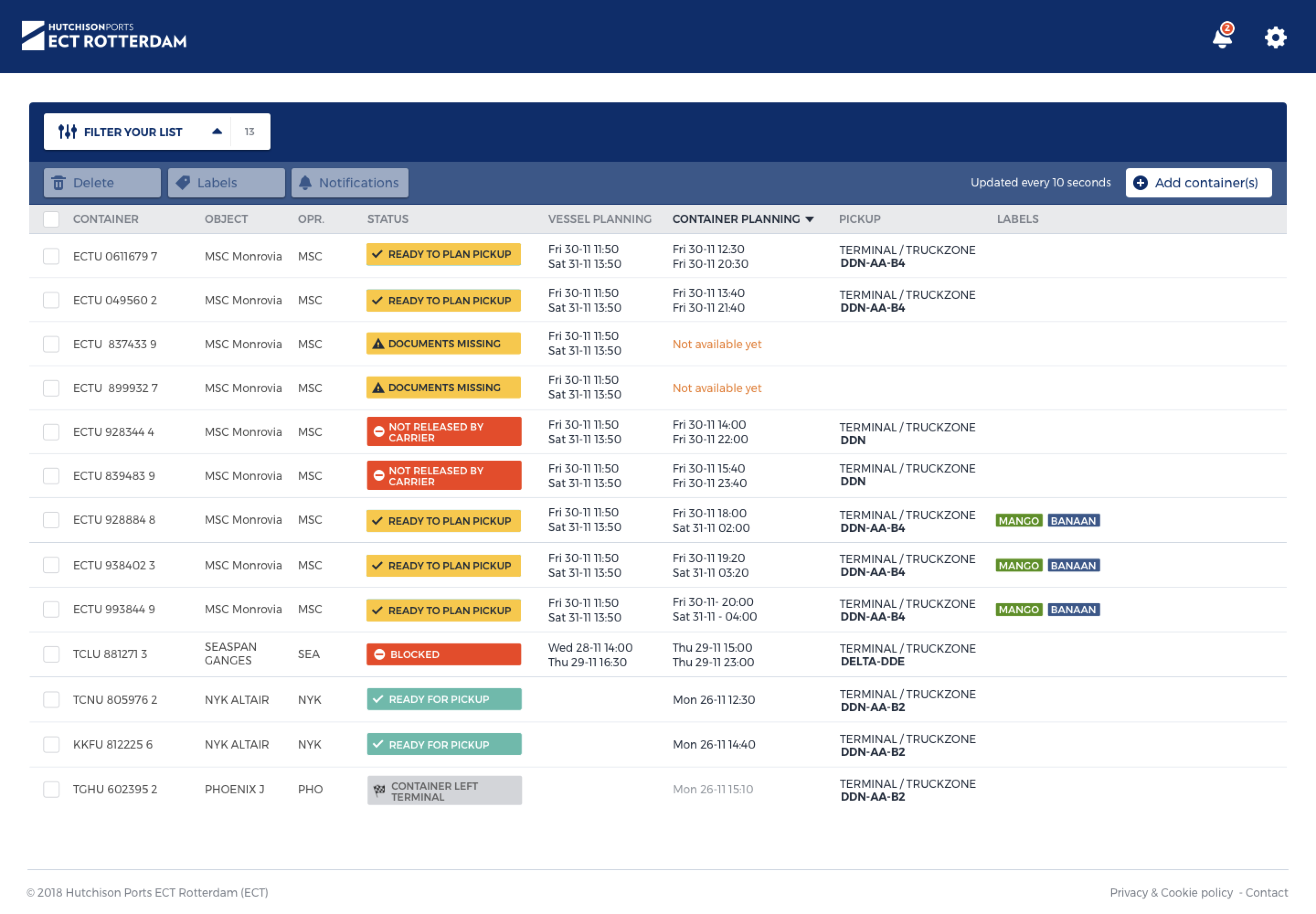Open the notifications bell with badge

coord(1221,38)
